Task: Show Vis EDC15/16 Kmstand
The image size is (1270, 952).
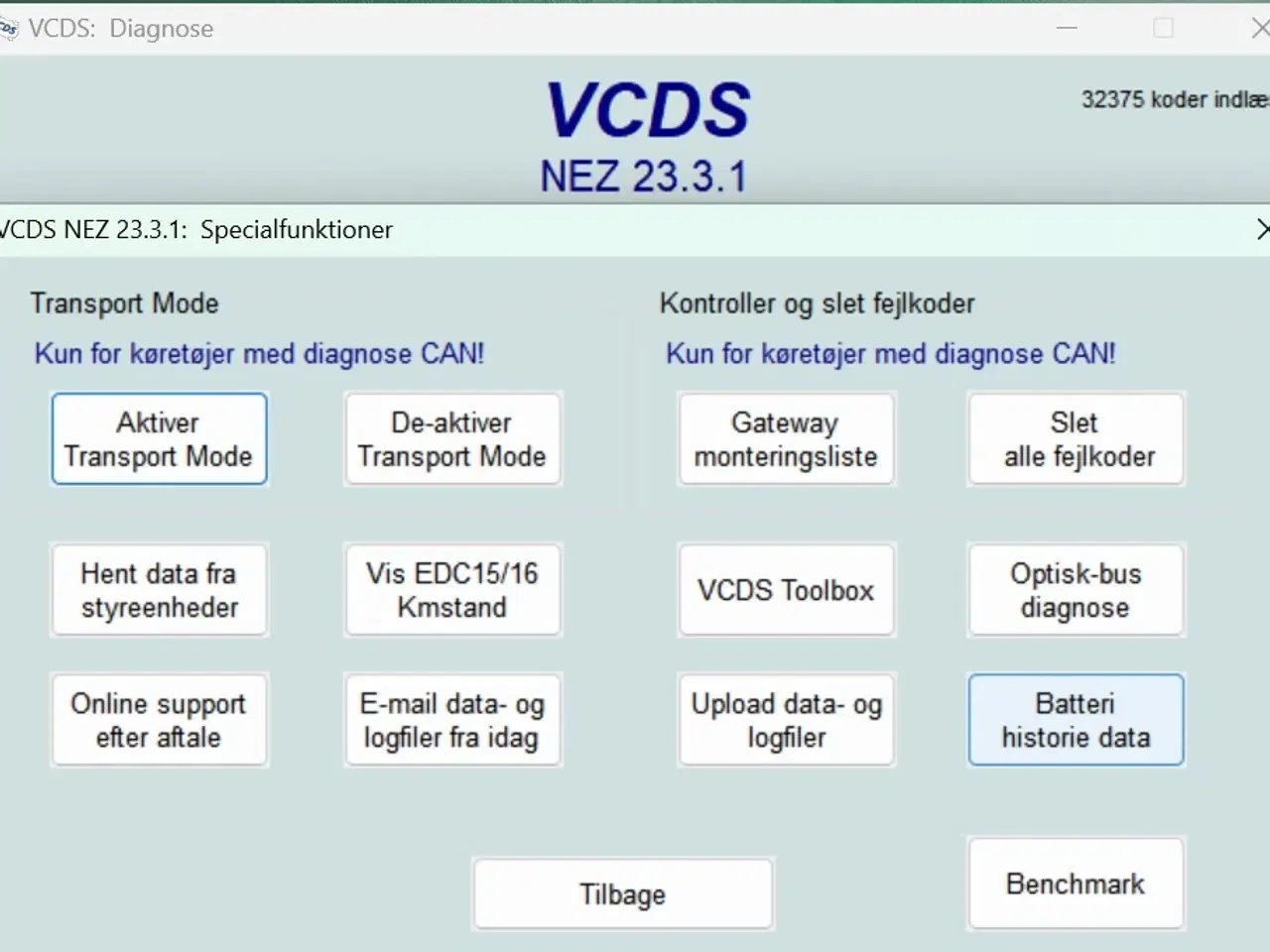Action: click(452, 590)
